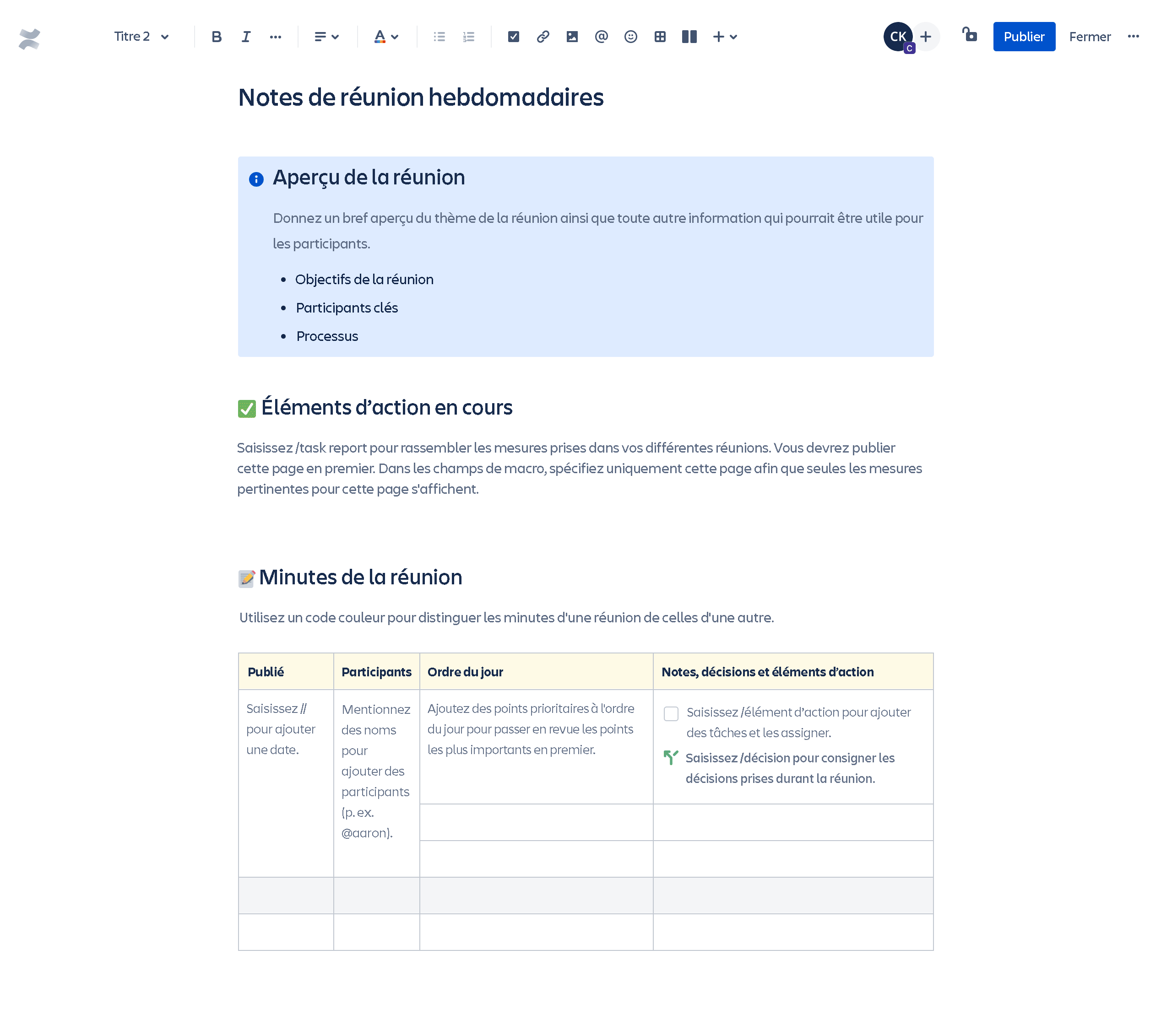Insert a link using the link icon
Viewport: 1172px width, 1036px height.
coord(543,36)
